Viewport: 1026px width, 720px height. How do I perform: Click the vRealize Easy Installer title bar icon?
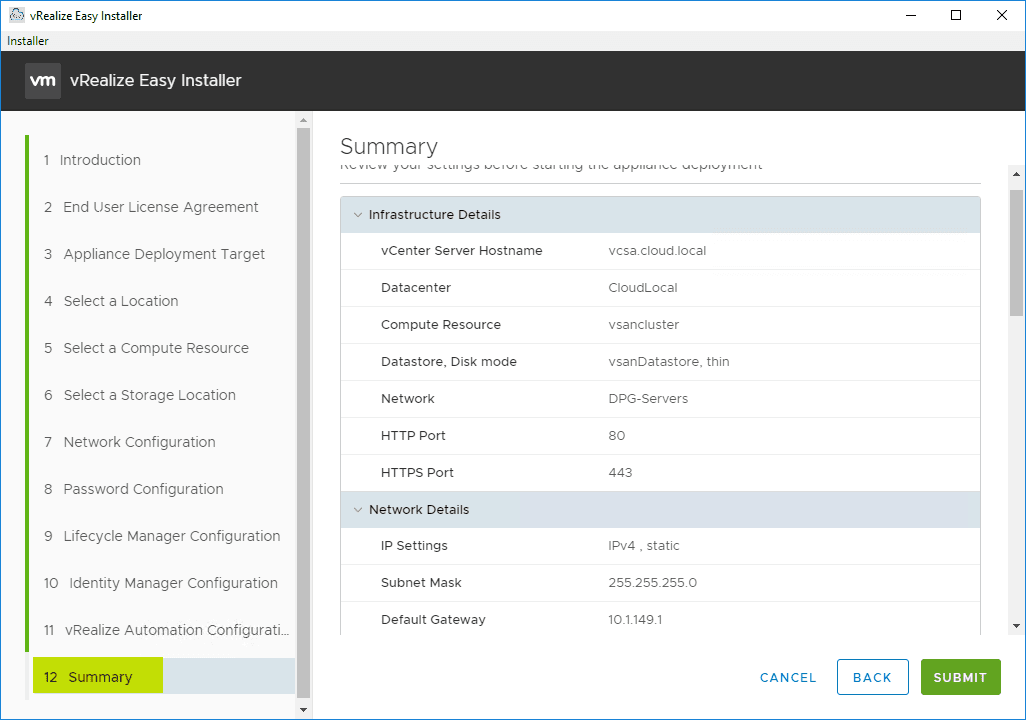16,15
